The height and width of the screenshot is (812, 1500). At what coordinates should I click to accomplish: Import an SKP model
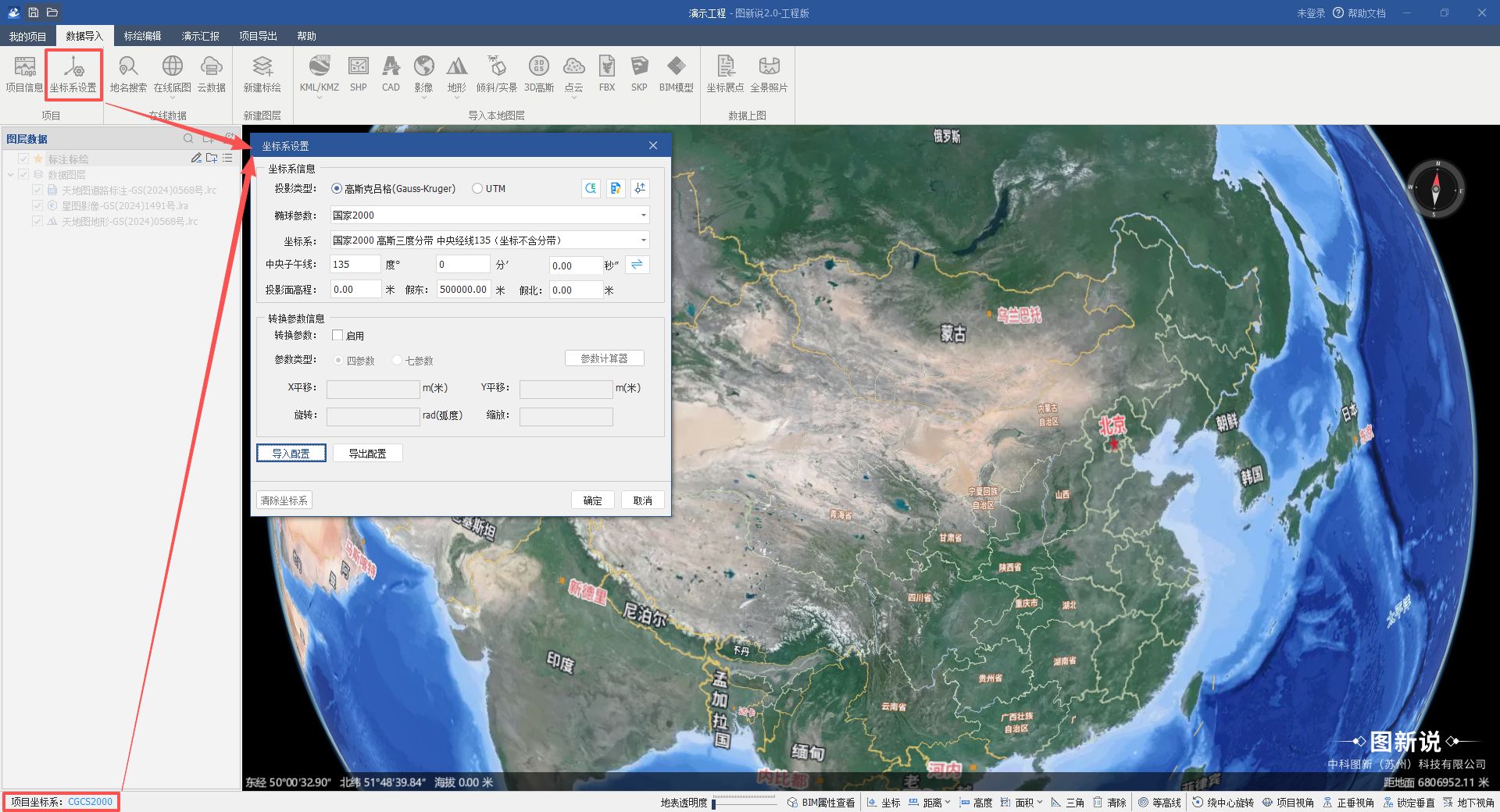639,75
